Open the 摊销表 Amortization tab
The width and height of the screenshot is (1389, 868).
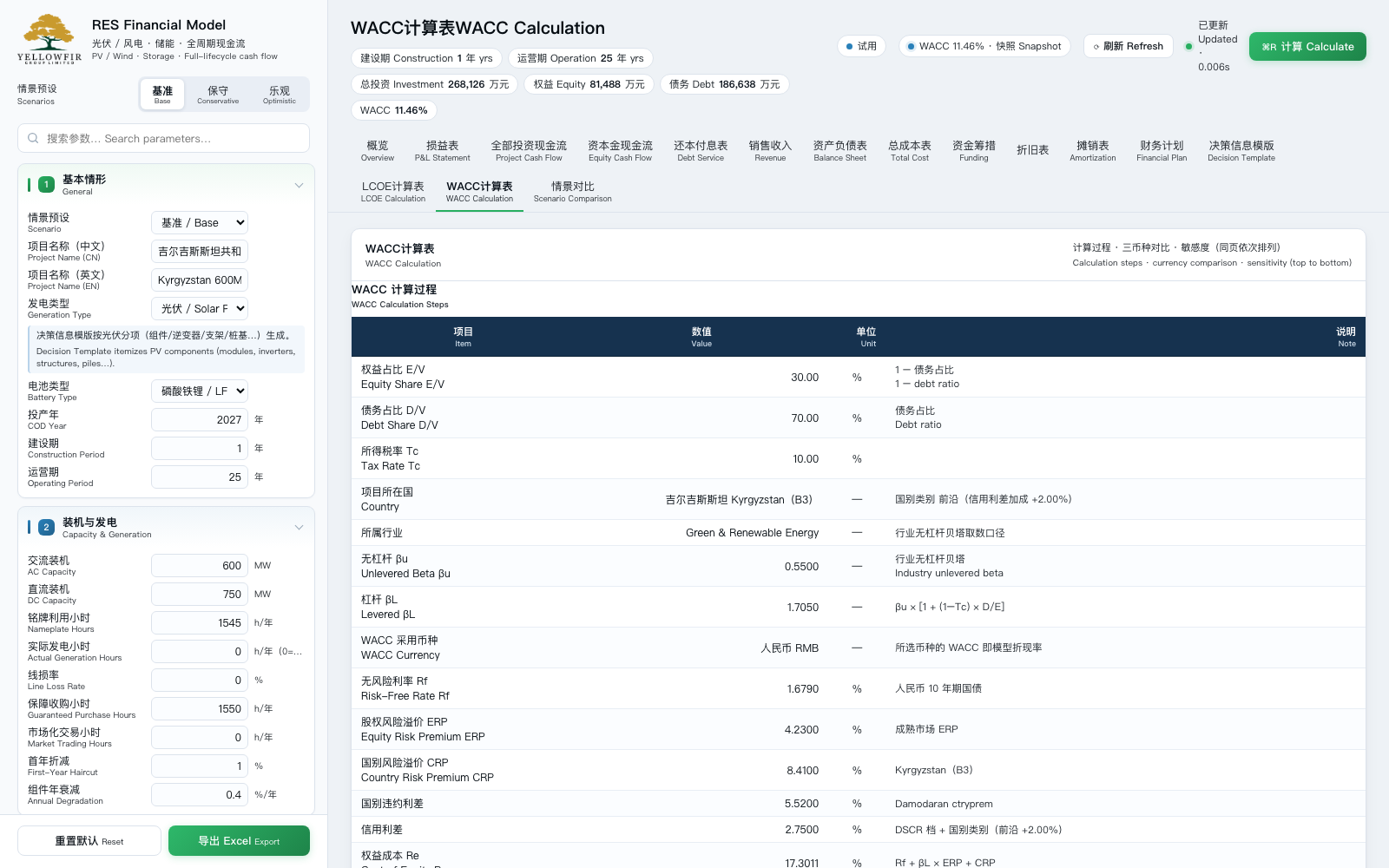(1093, 151)
